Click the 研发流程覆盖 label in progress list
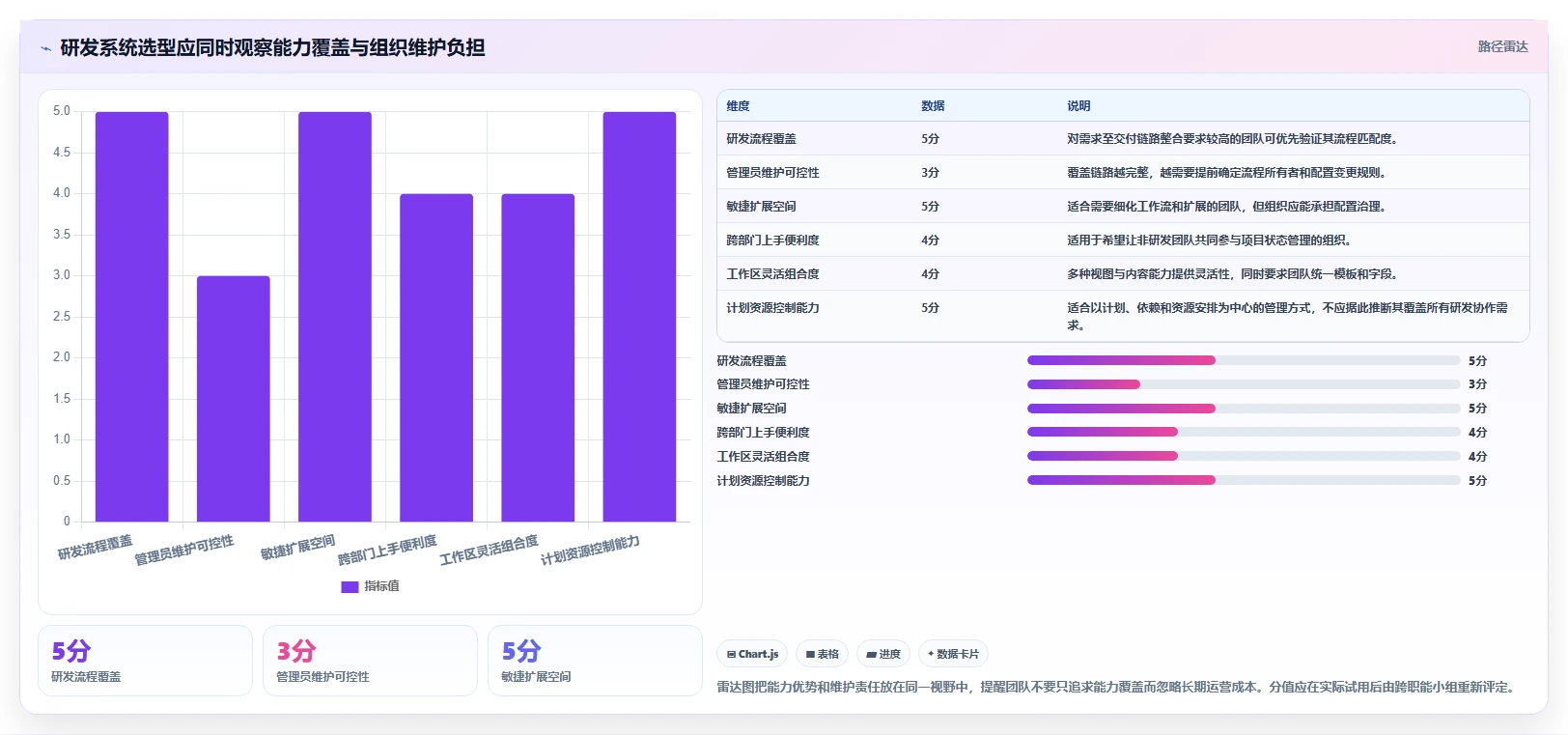This screenshot has width=1568, height=735. [751, 361]
